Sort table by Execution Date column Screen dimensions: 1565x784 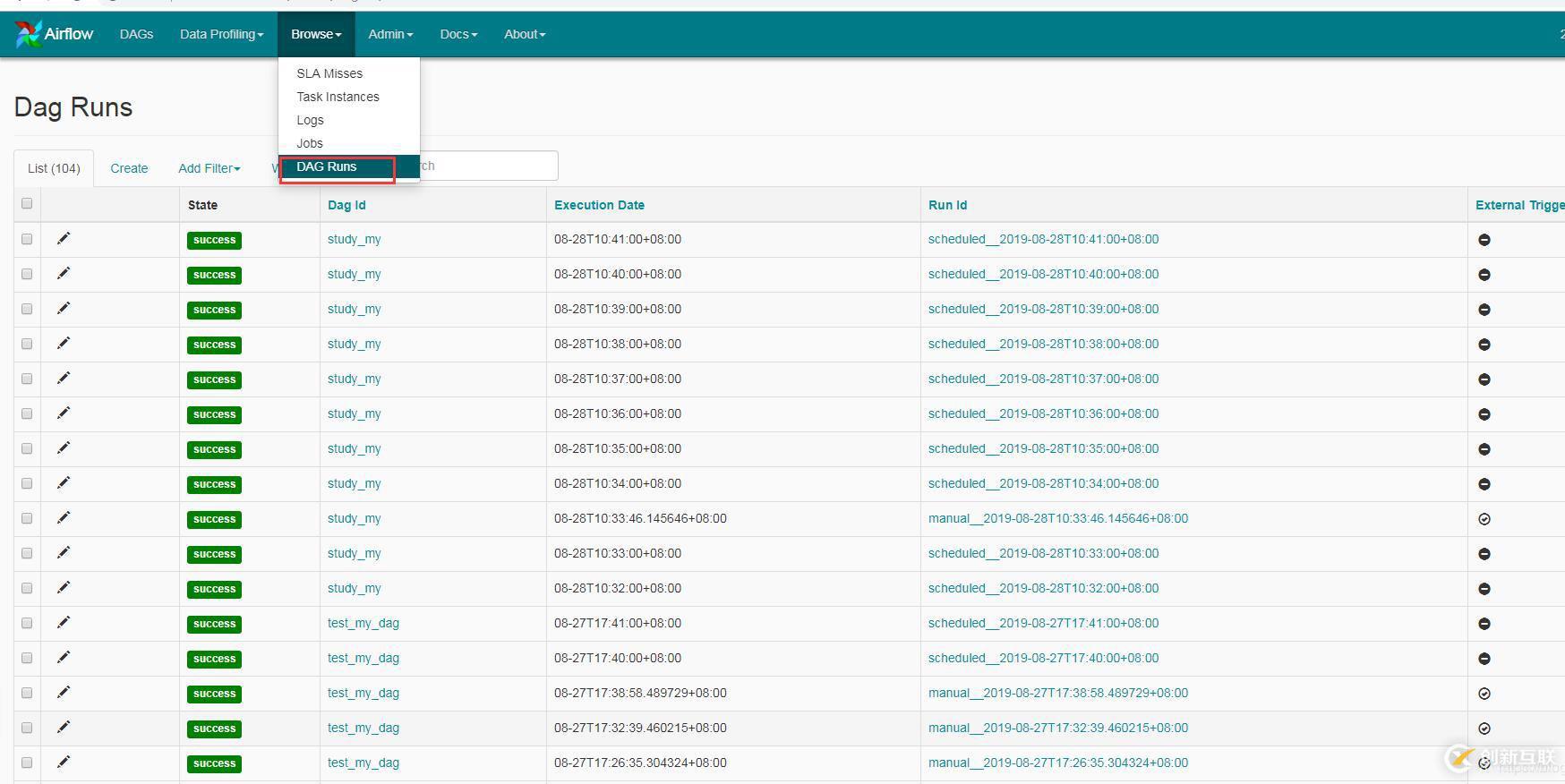(x=599, y=205)
